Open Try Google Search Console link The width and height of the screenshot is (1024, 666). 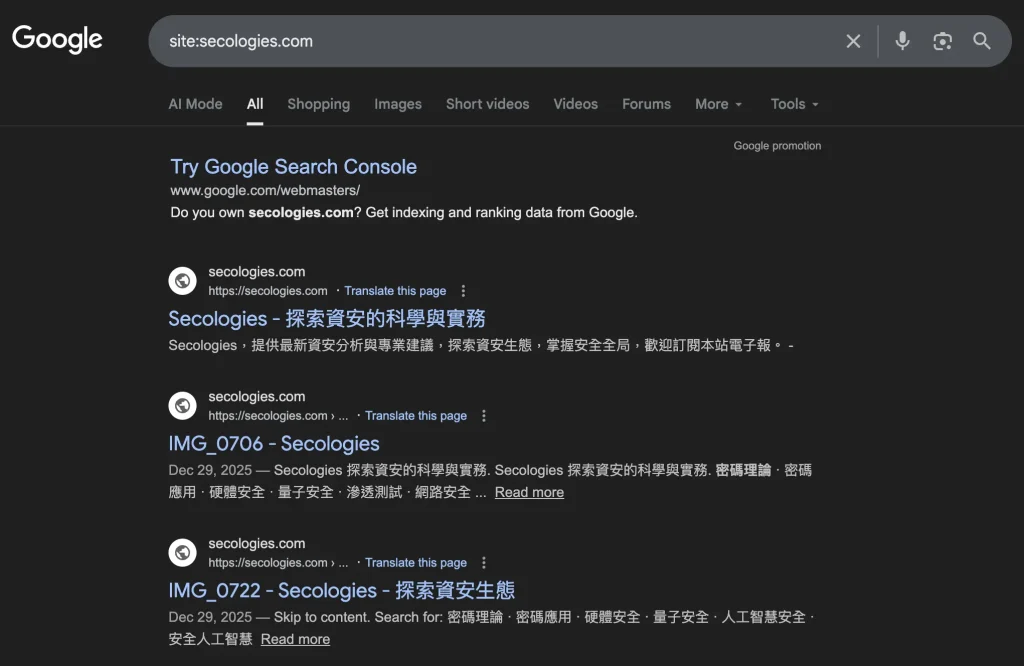[293, 167]
